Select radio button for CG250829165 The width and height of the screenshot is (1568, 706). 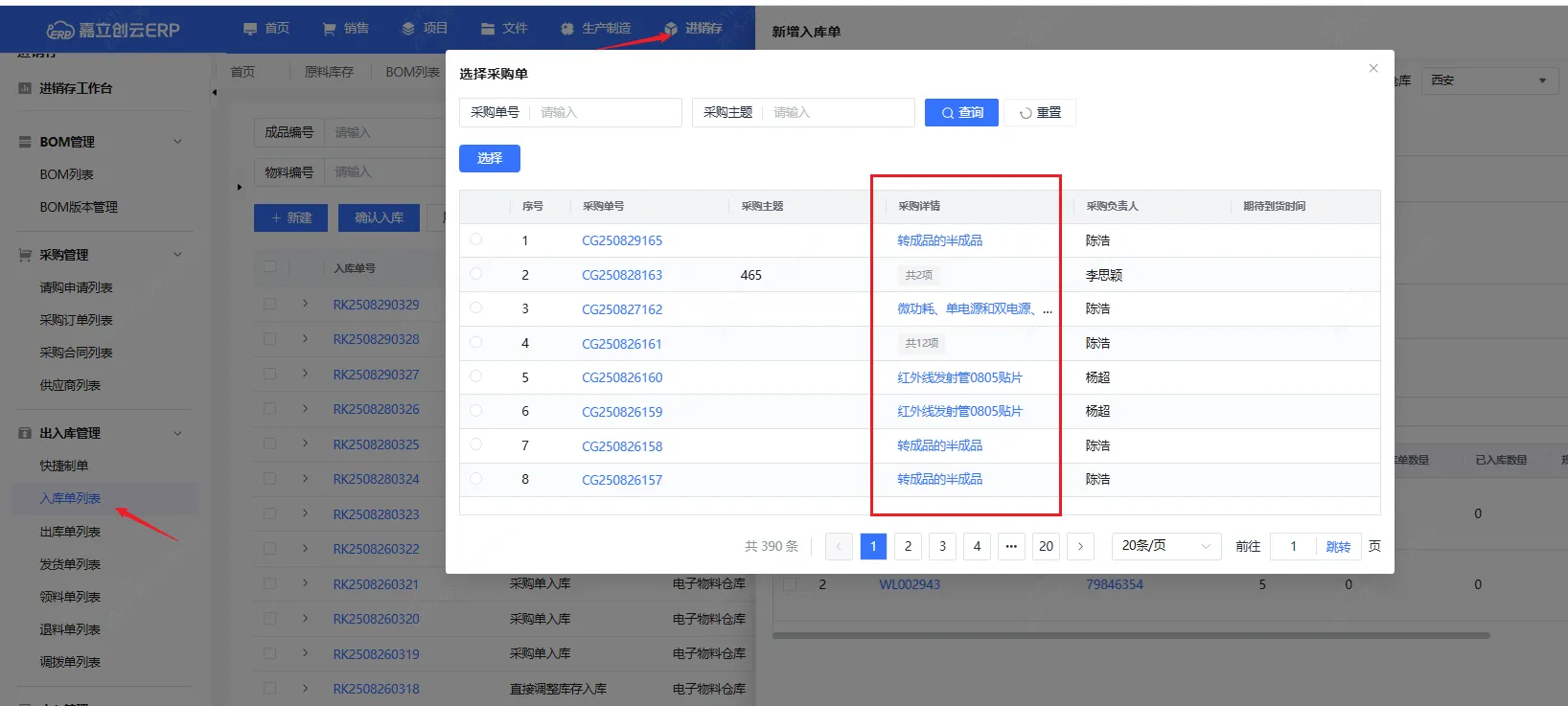click(476, 239)
